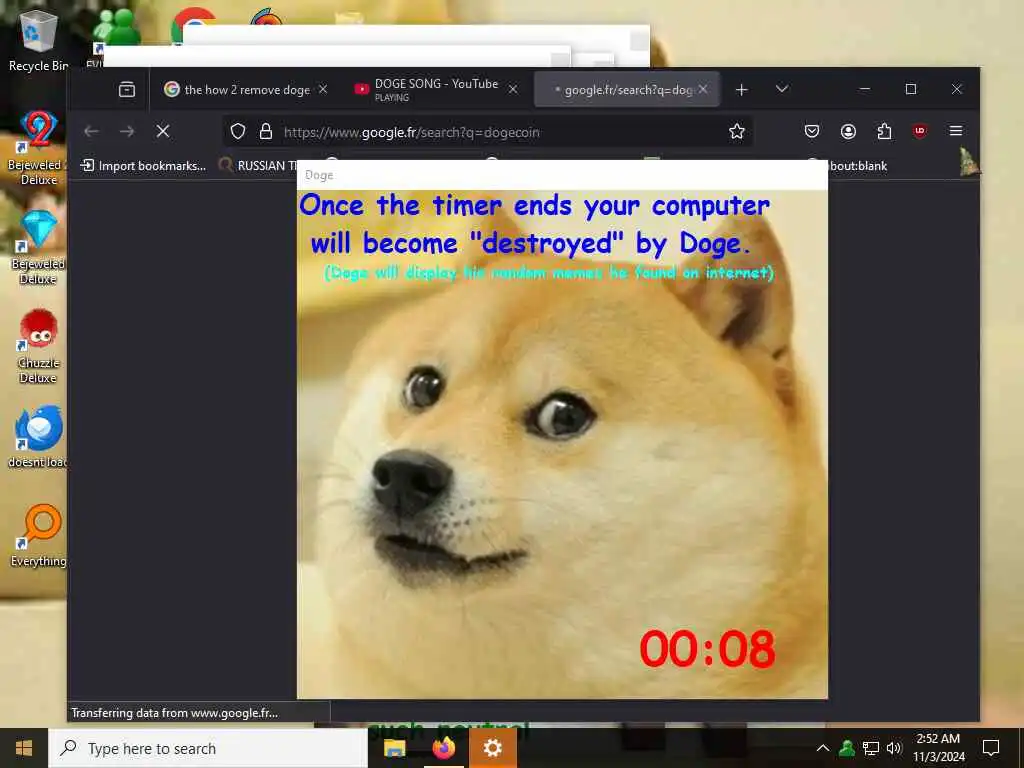Viewport: 1024px width, 768px height.
Task: Close 'the how 2 remove doge' tab
Action: [x=323, y=89]
